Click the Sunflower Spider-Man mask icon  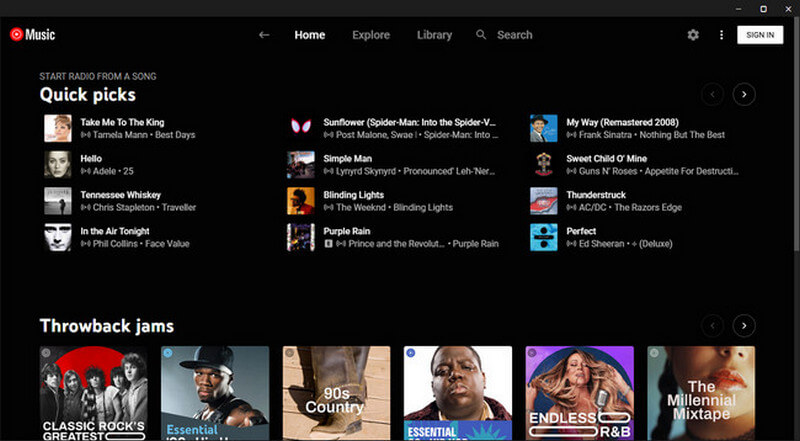[x=301, y=128]
